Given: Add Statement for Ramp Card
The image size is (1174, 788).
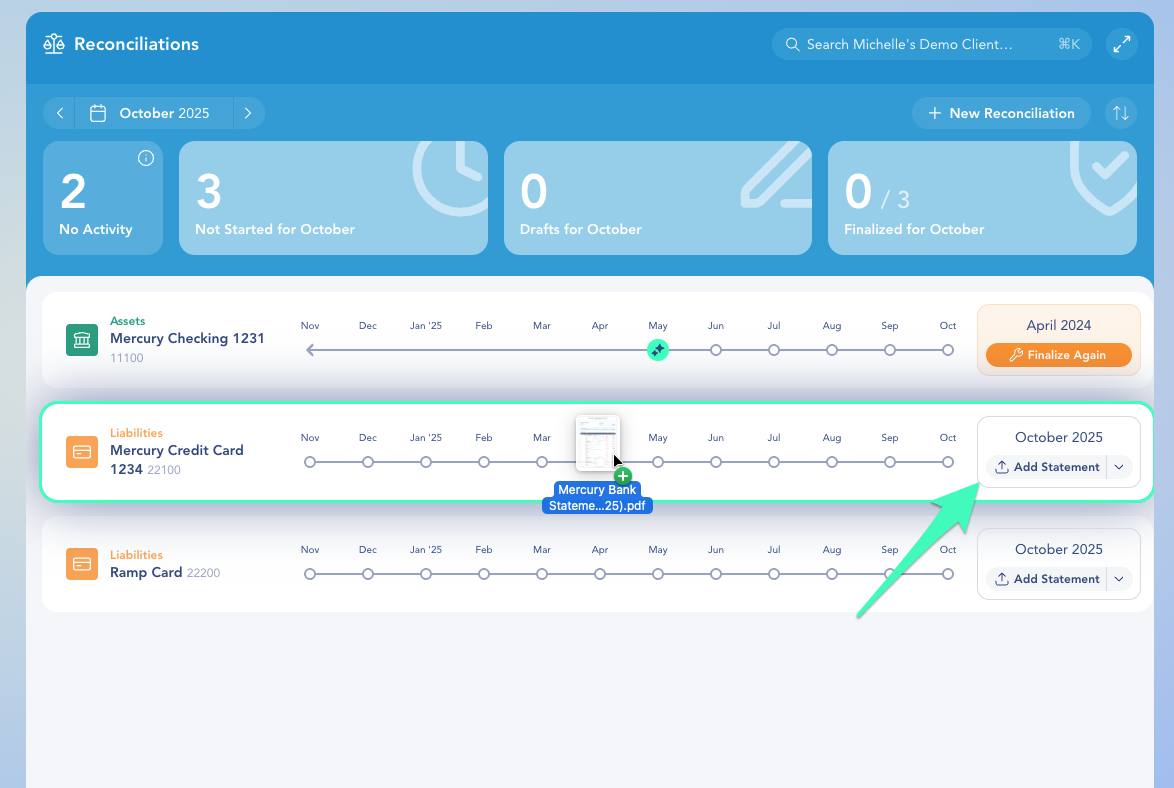Looking at the screenshot, I should coord(1047,579).
